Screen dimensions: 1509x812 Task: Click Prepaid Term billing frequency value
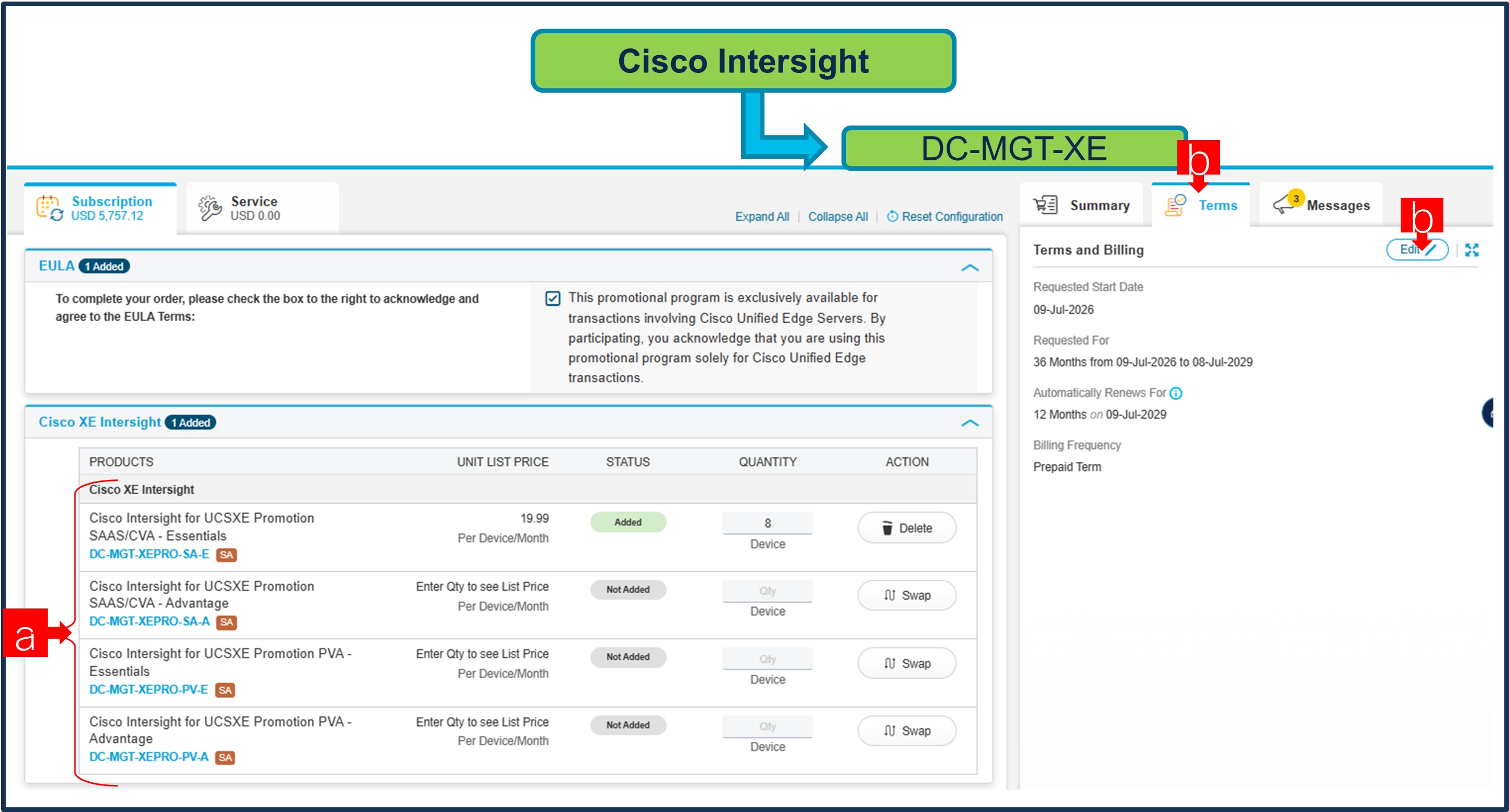[1067, 467]
